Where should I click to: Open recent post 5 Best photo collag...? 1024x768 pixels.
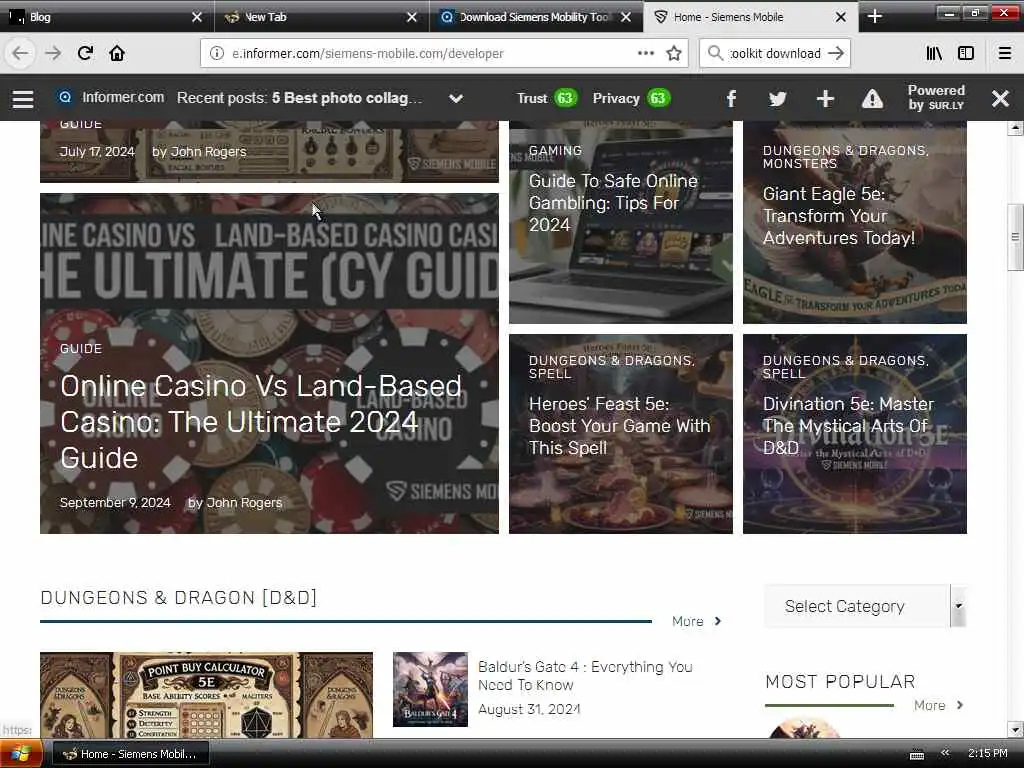pos(347,98)
